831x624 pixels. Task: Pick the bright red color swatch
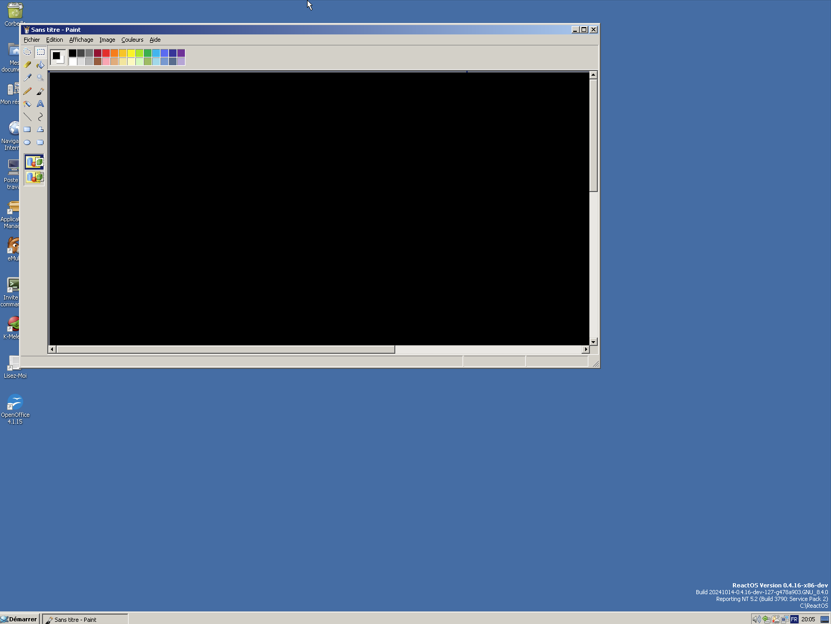(x=106, y=53)
